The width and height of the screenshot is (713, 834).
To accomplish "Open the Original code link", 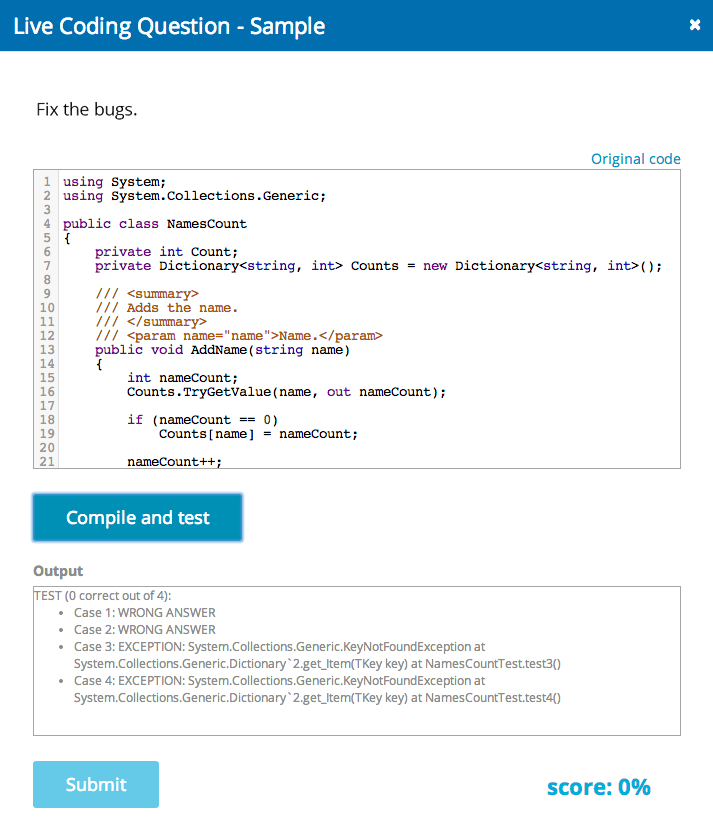I will coord(635,159).
